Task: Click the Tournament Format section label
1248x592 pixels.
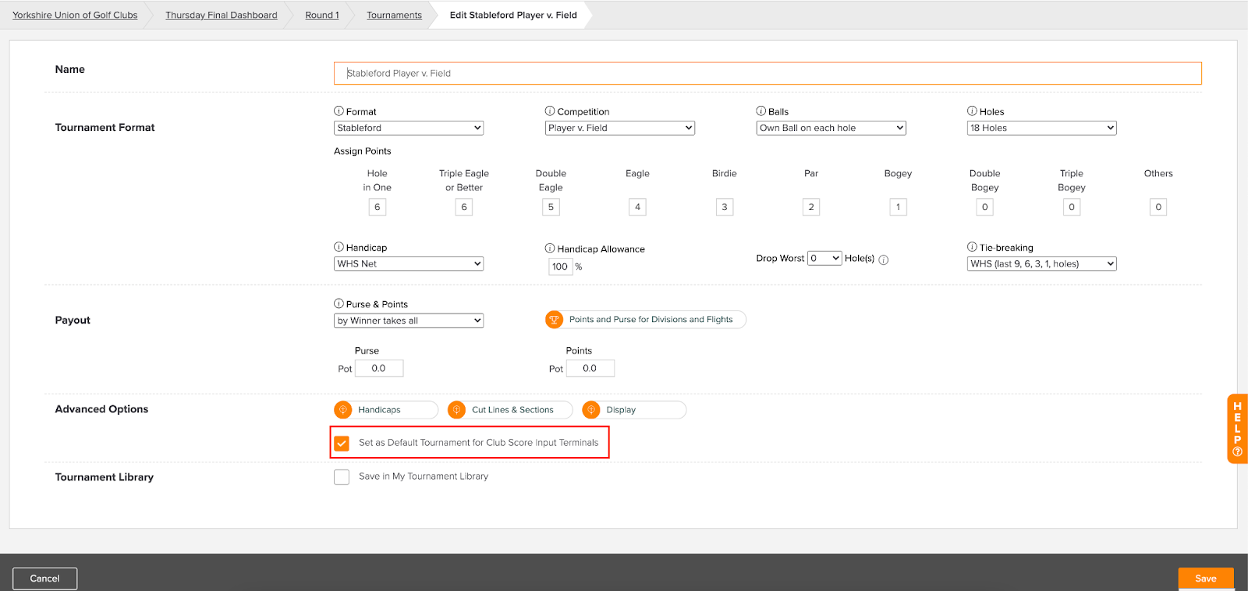Action: coord(105,128)
